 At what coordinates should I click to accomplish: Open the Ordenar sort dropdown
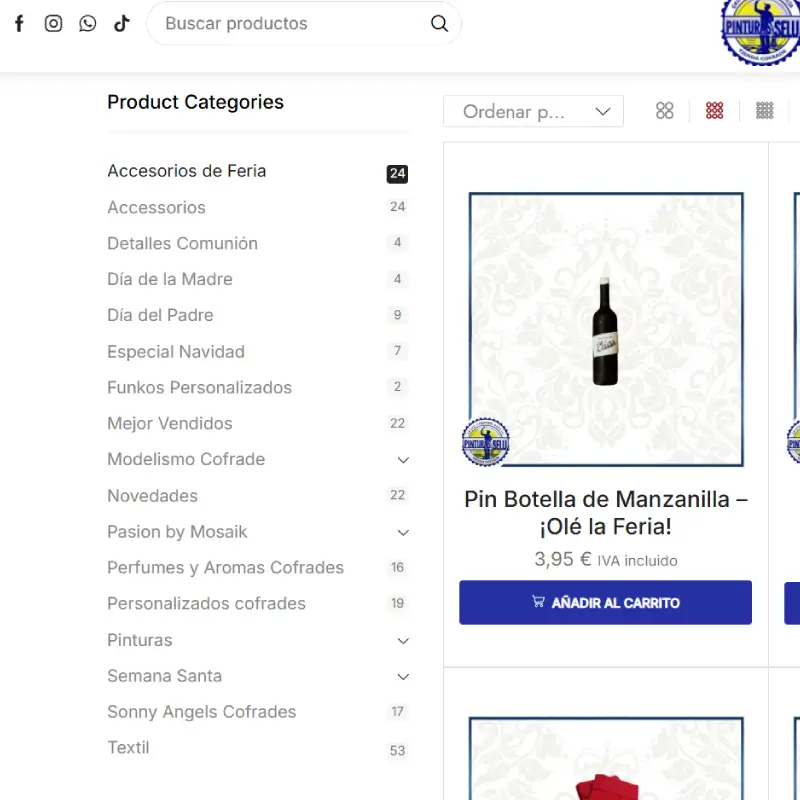click(x=533, y=111)
